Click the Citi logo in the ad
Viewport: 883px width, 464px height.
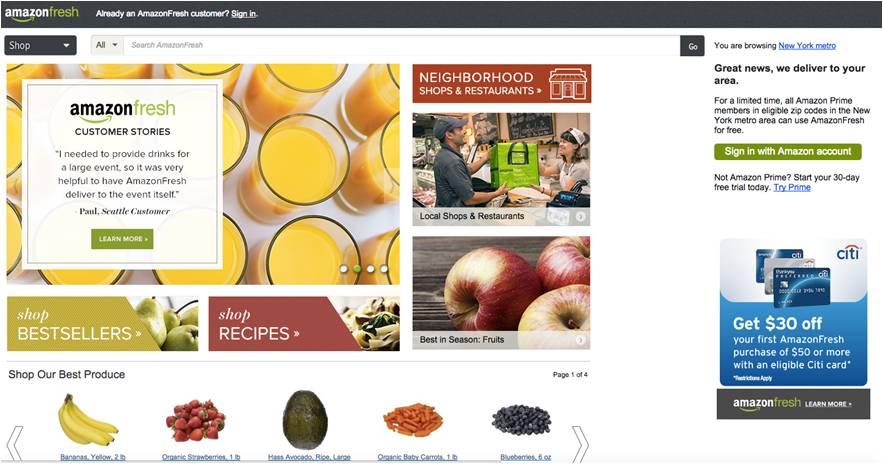click(848, 253)
